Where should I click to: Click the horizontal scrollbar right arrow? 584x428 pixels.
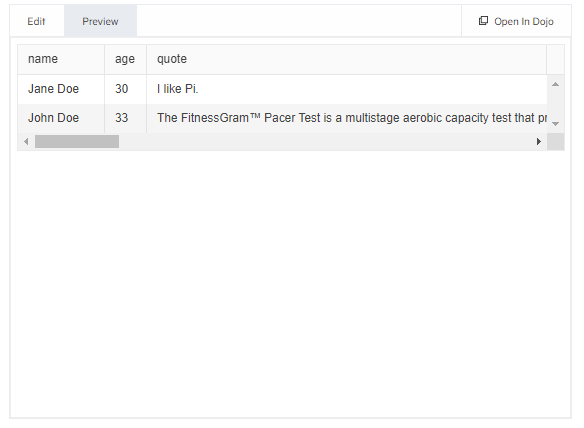539,142
